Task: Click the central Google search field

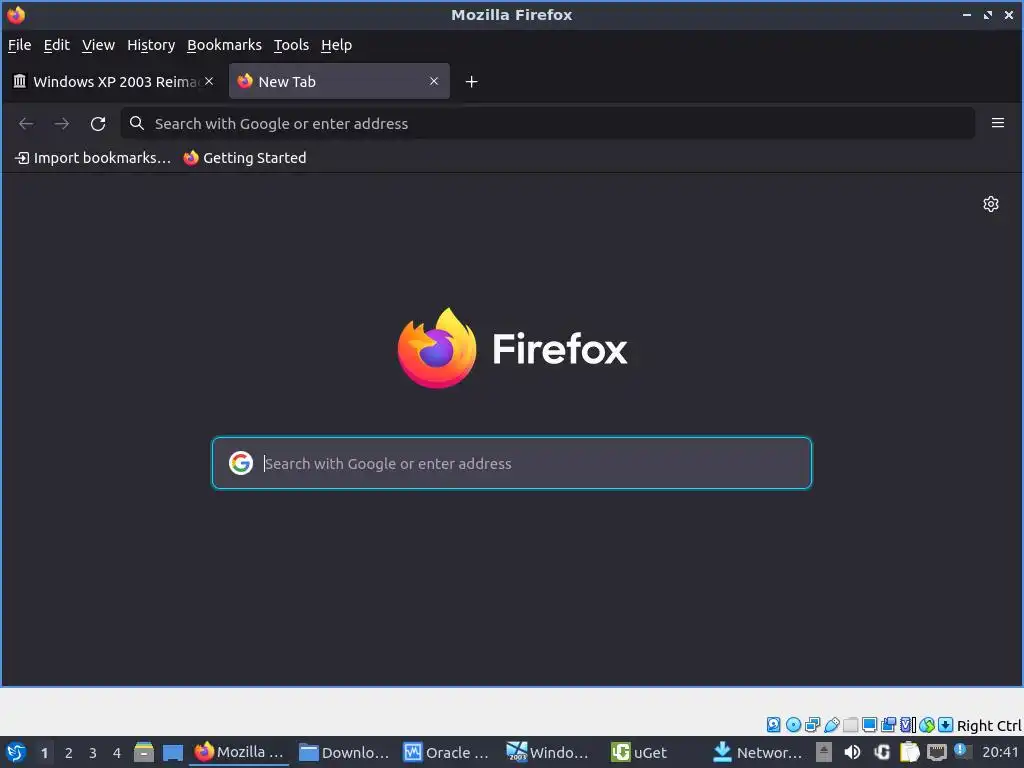Action: click(511, 463)
